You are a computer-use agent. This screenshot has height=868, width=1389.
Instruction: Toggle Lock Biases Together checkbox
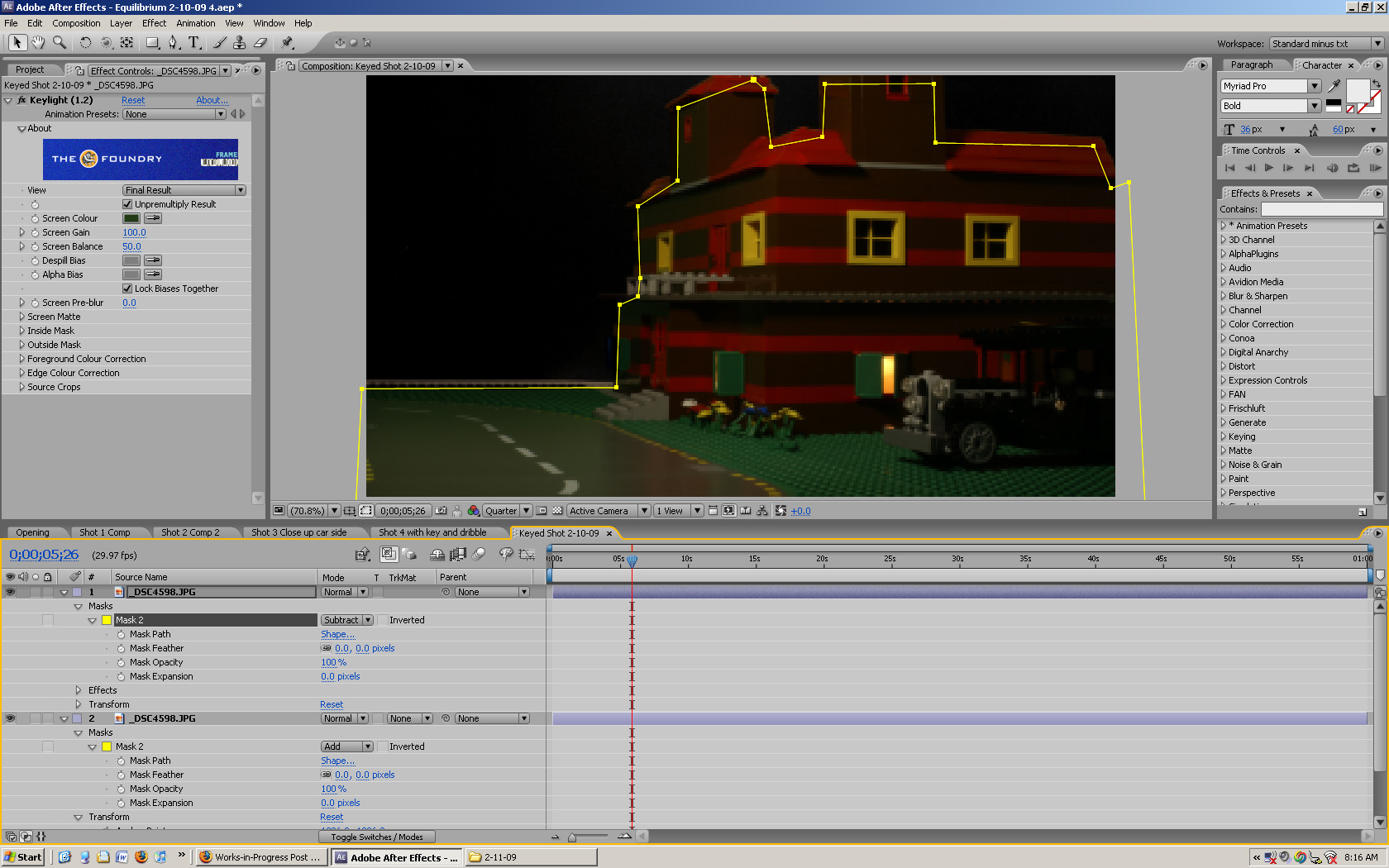(127, 289)
